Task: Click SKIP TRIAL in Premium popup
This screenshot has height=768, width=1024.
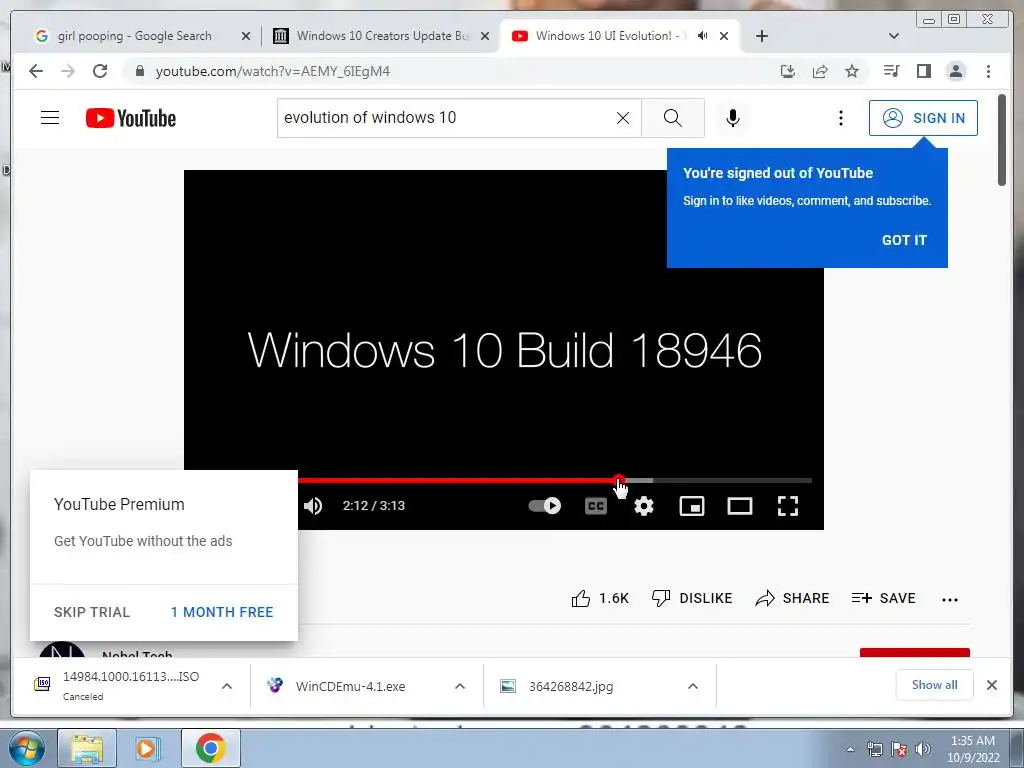Action: (x=92, y=613)
